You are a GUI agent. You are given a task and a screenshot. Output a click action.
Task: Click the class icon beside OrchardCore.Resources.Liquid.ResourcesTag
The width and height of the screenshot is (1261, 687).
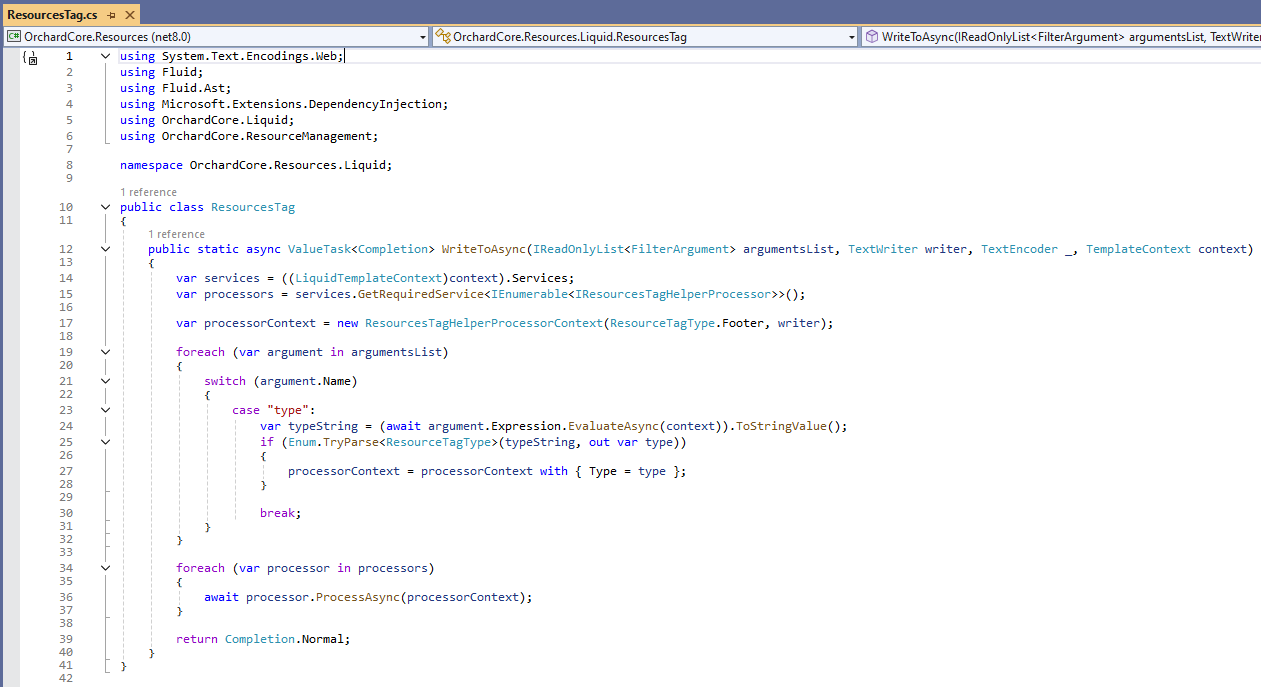click(443, 37)
